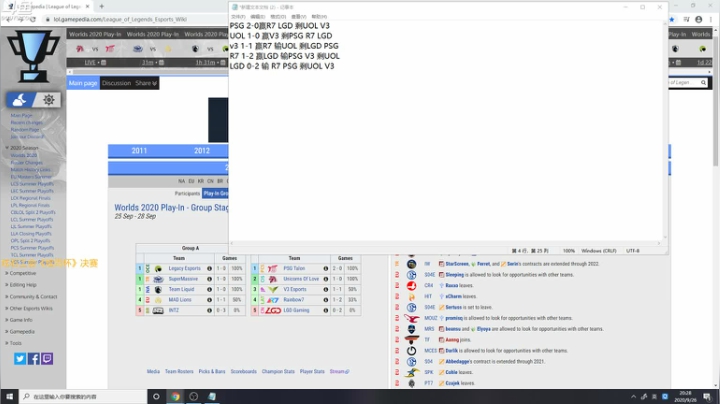Screen dimensions: 720x404
Task: Click the Notepad text line starting PSG 2-0
Action: pyautogui.click(x=280, y=26)
